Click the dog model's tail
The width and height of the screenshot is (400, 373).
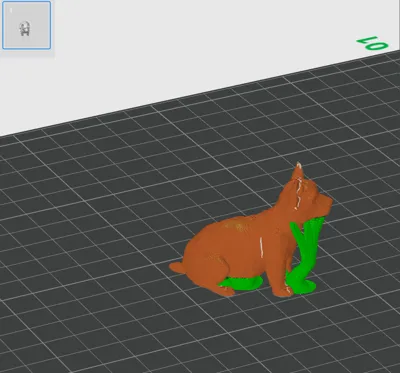pyautogui.click(x=177, y=267)
